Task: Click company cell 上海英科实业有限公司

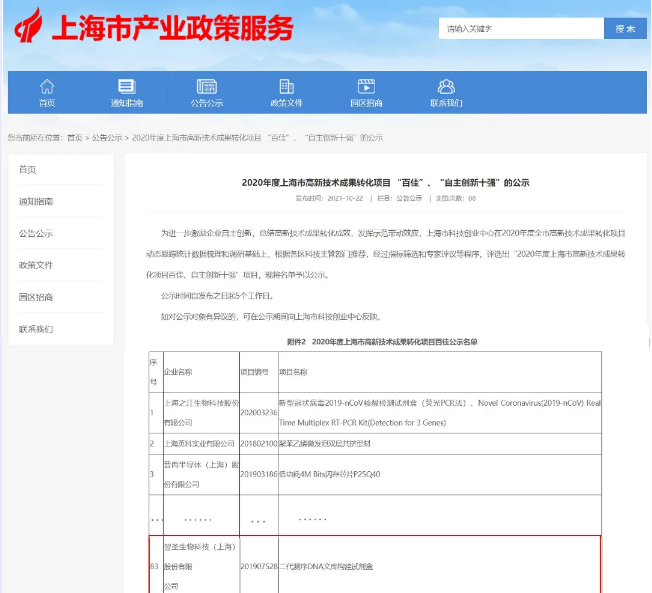Action: [x=199, y=444]
